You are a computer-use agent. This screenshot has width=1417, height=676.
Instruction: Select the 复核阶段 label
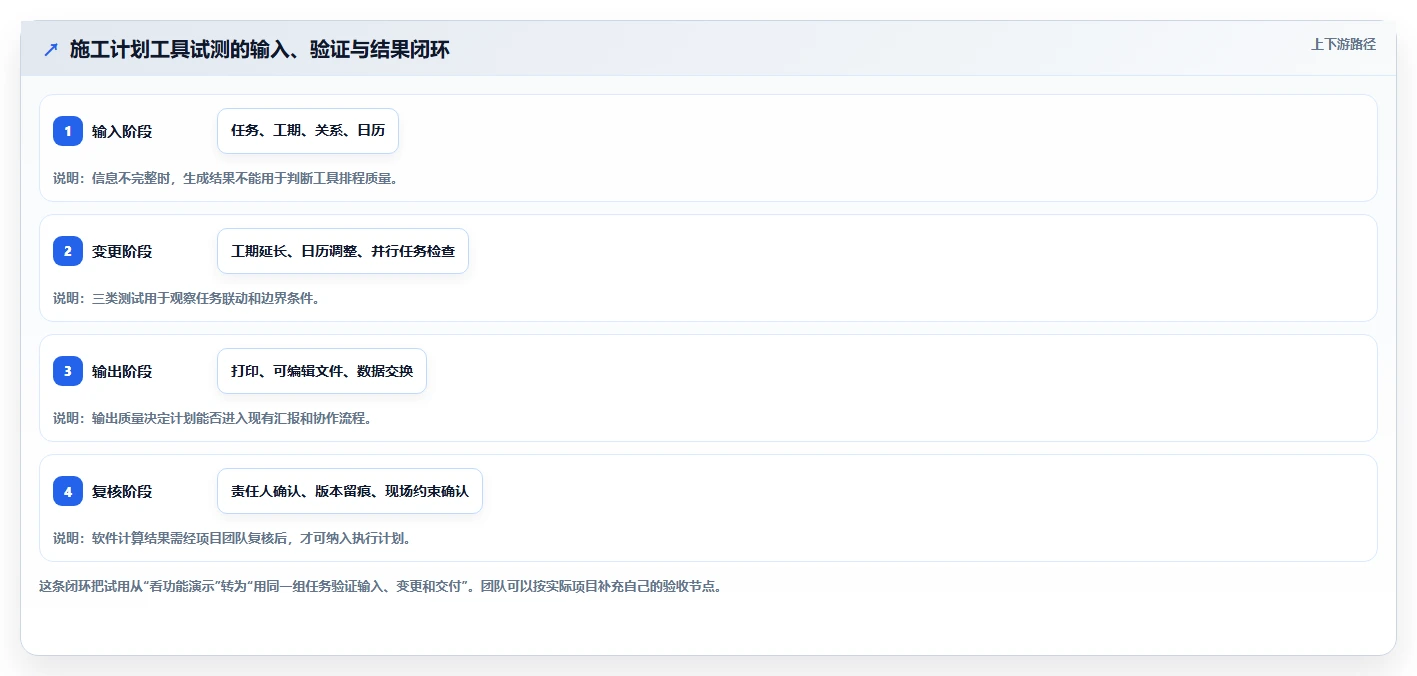click(122, 491)
